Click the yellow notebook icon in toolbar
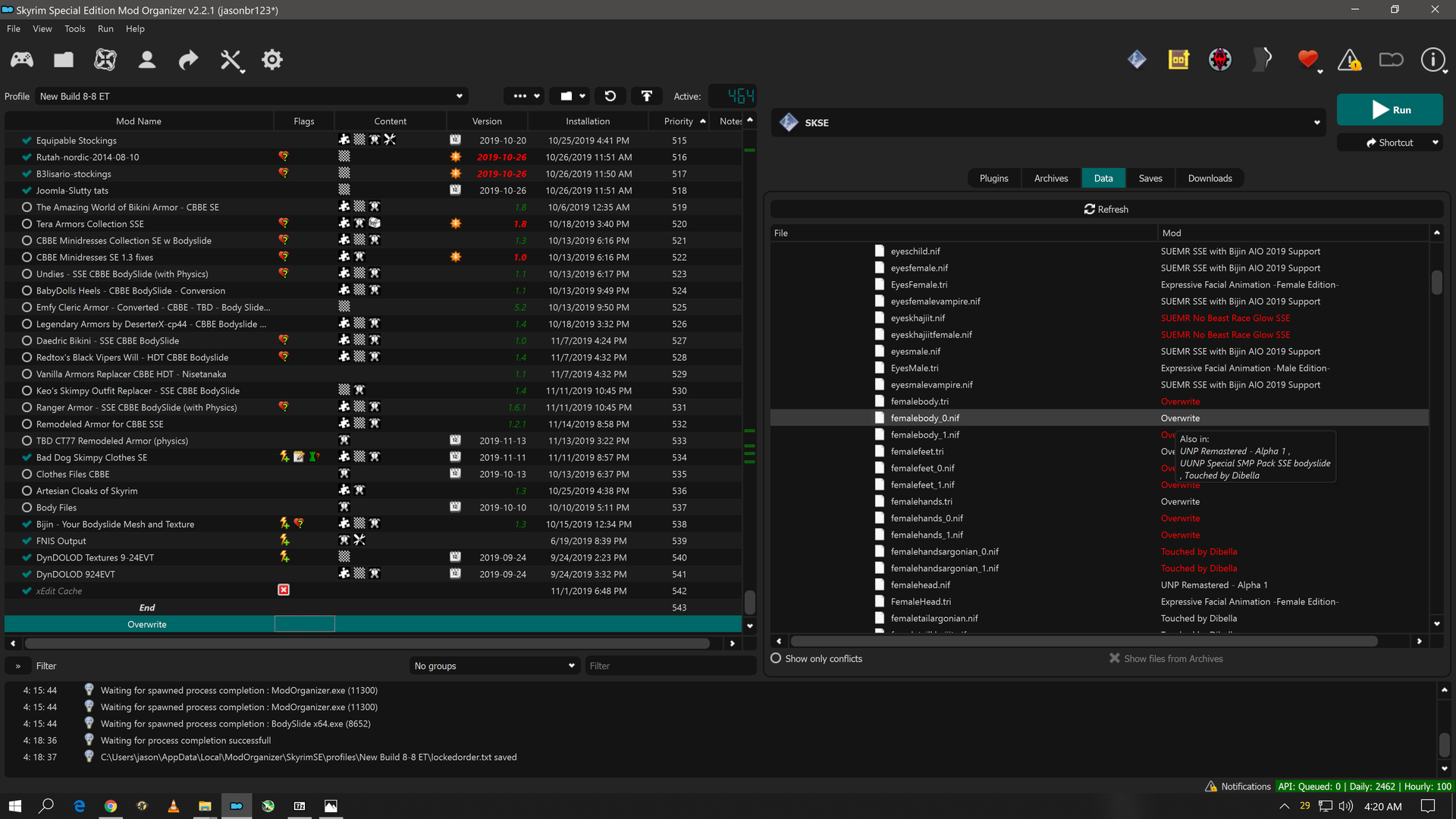1456x819 pixels. pyautogui.click(x=1178, y=59)
